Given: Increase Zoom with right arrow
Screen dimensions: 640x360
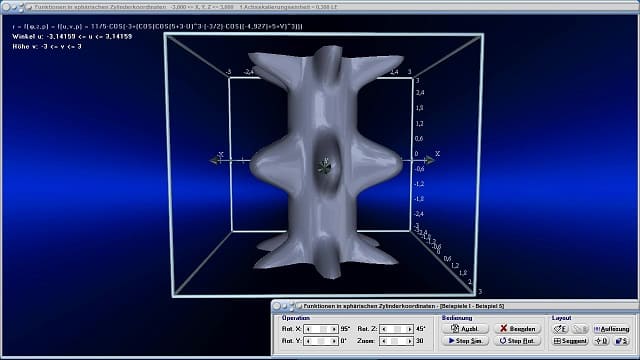Looking at the screenshot, I should tap(409, 341).
